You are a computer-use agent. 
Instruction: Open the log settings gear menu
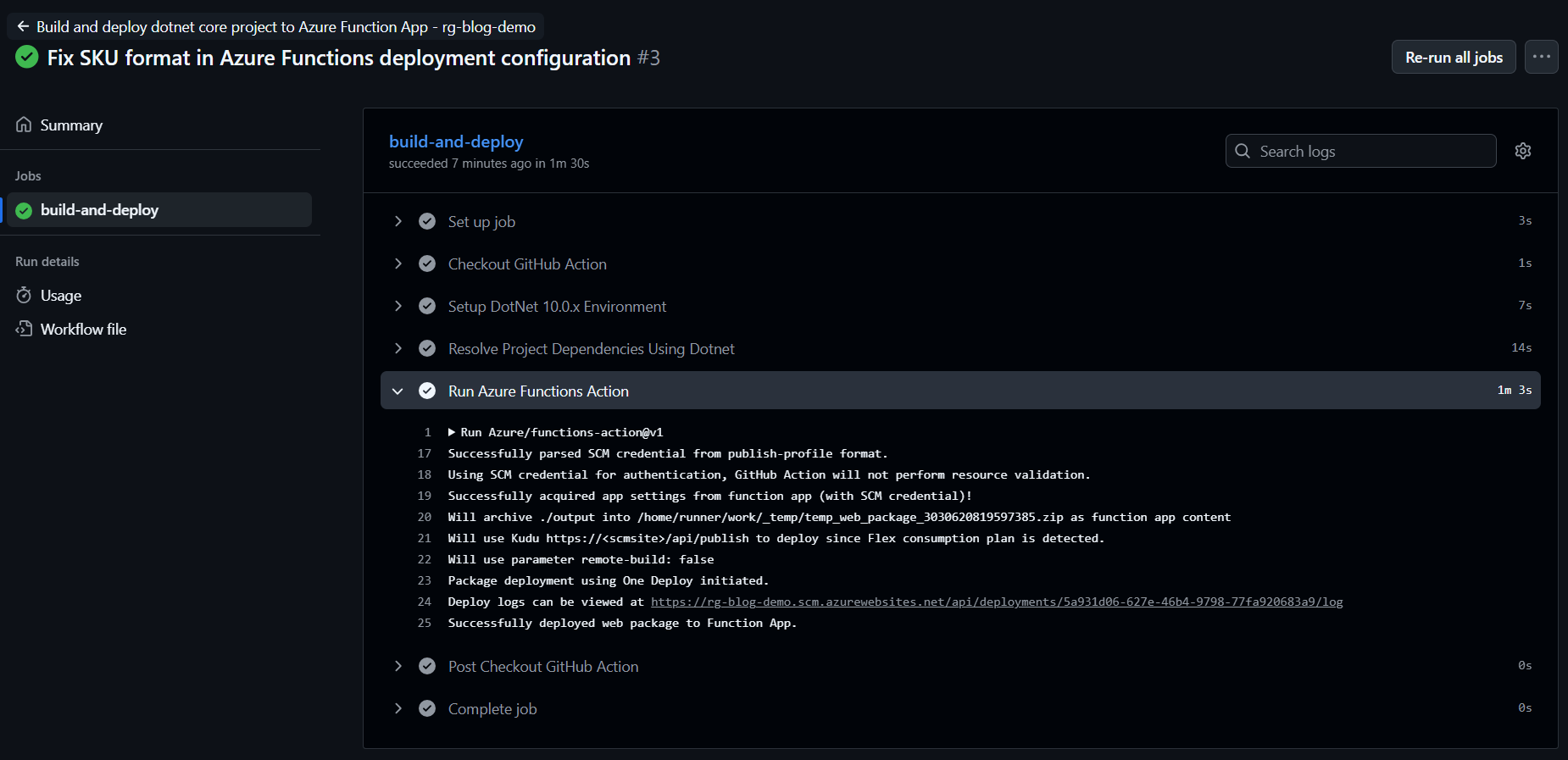[1523, 151]
